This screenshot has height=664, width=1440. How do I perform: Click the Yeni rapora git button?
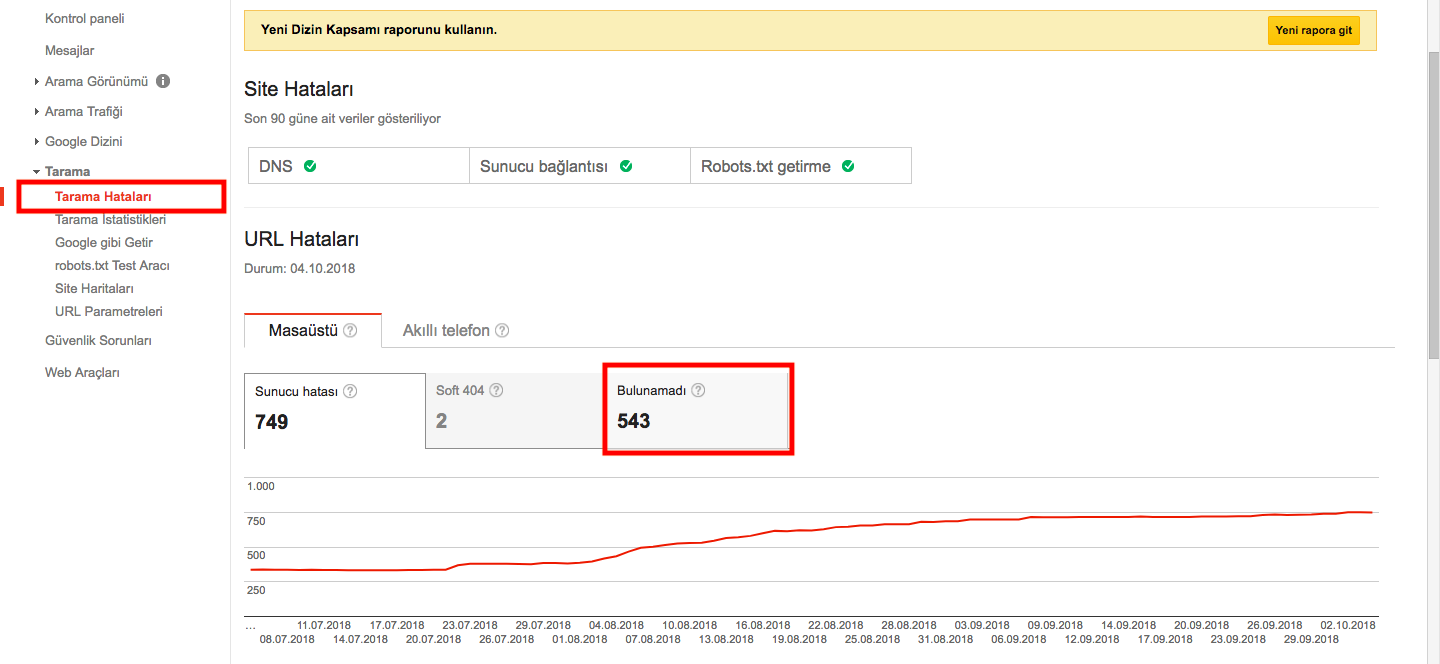tap(1313, 30)
